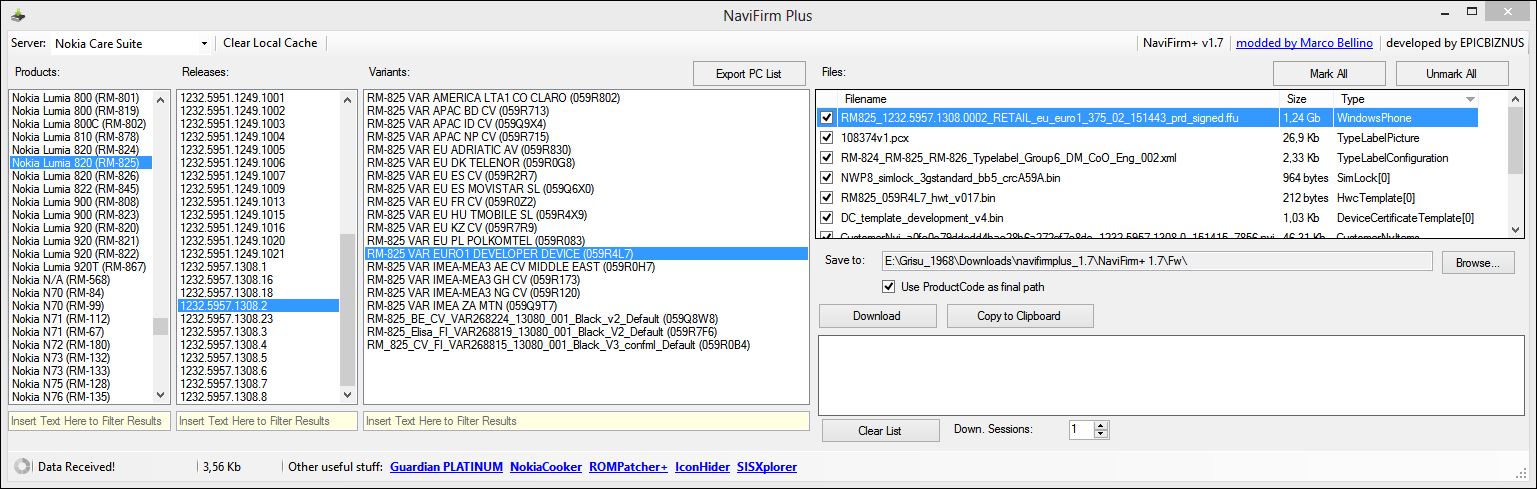The height and width of the screenshot is (489, 1537).
Task: Open the Server dropdown showing Nokia Care Suite
Action: 131,43
